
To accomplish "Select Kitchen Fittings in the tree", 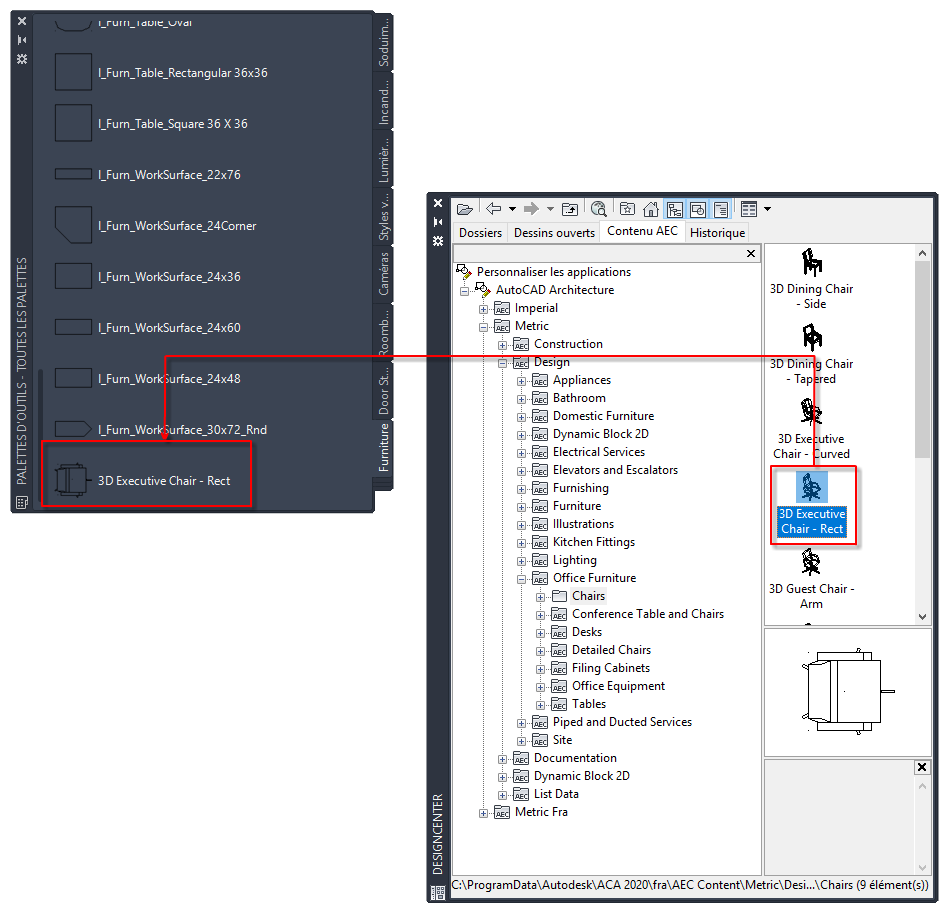I will (x=594, y=542).
